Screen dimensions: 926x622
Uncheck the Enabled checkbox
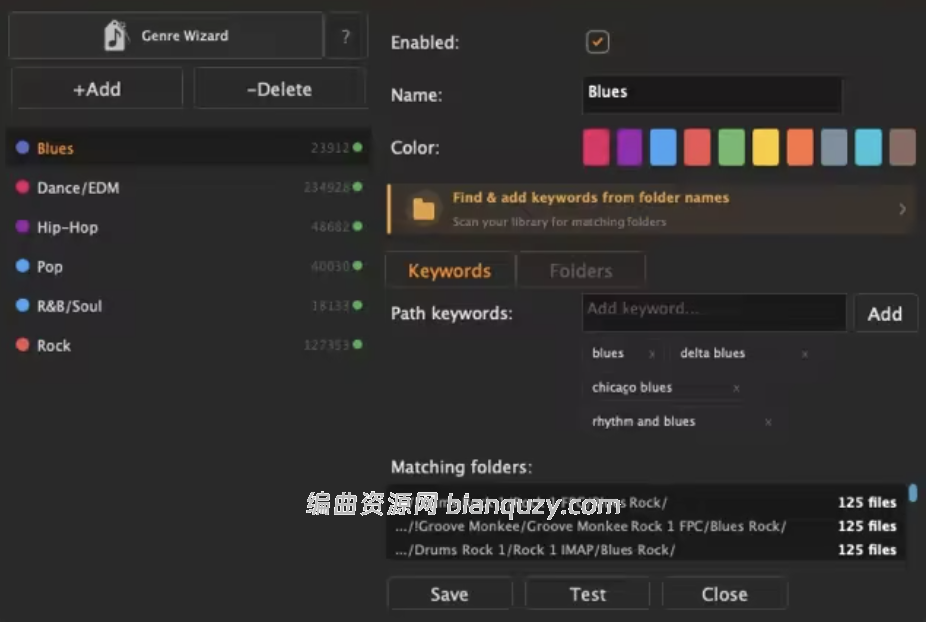pyautogui.click(x=598, y=42)
